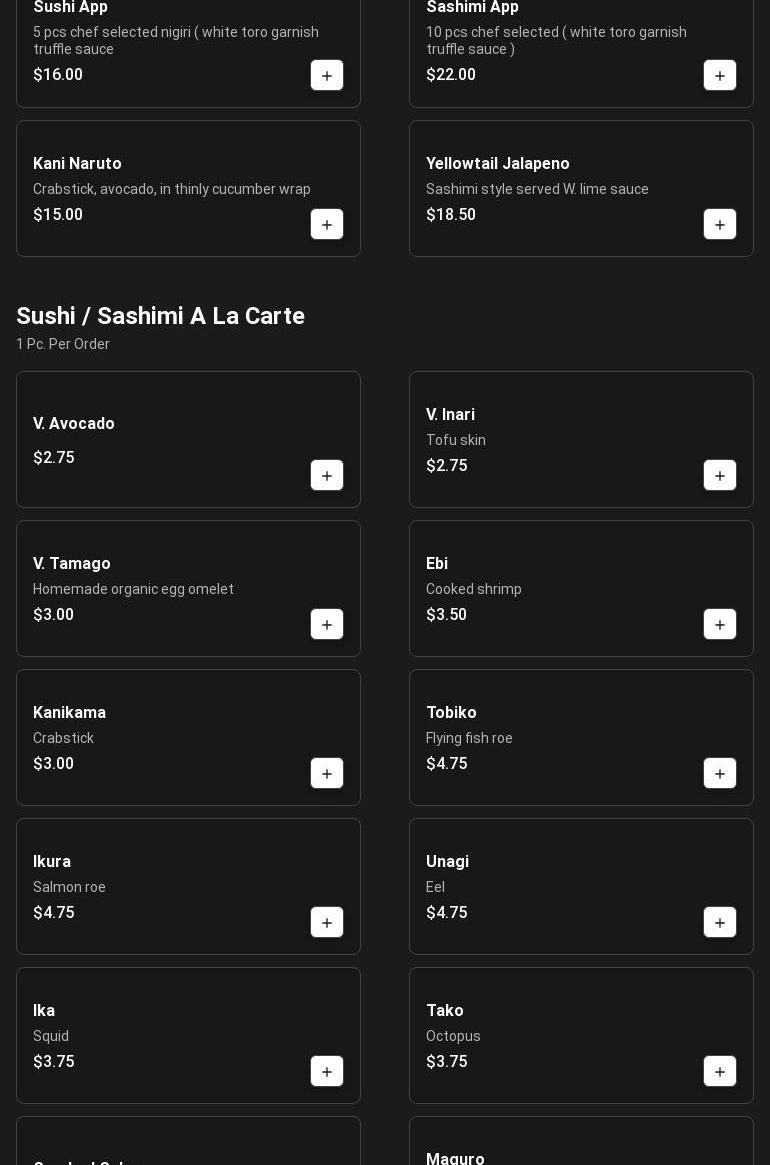
Task: Add Unagi eel to the order
Action: (x=720, y=923)
